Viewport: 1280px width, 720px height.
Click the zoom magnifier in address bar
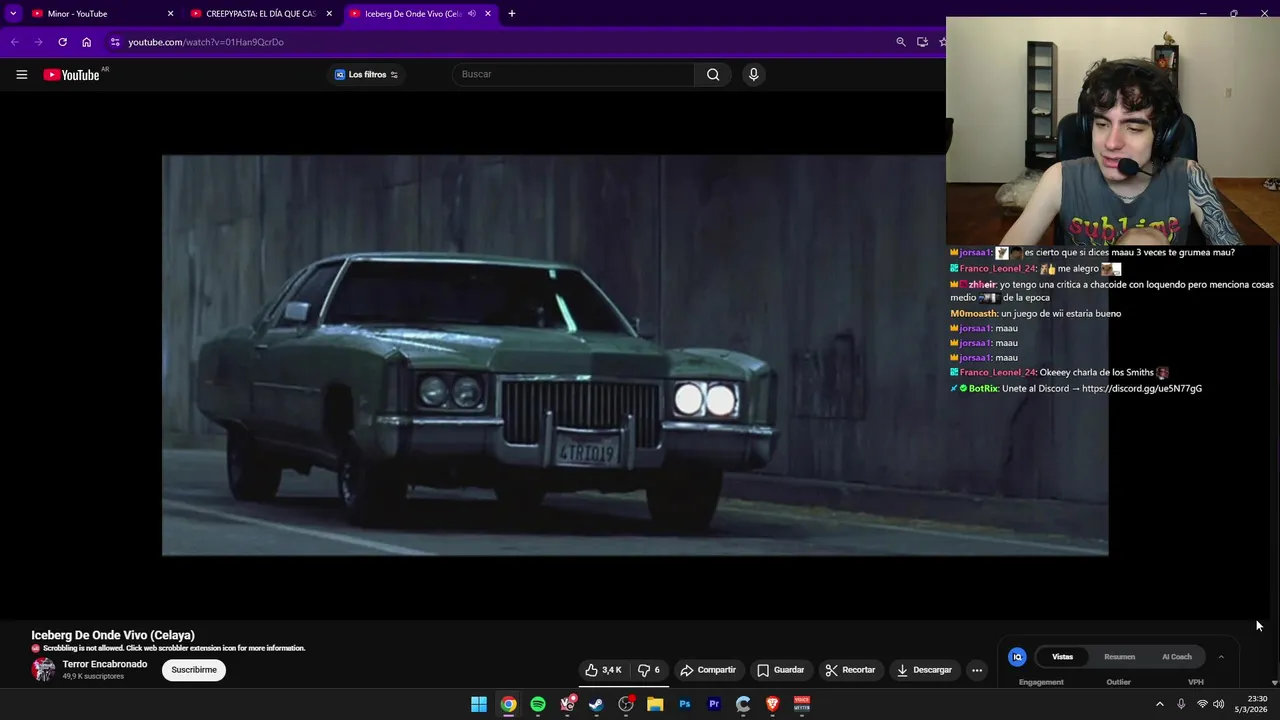[x=900, y=42]
